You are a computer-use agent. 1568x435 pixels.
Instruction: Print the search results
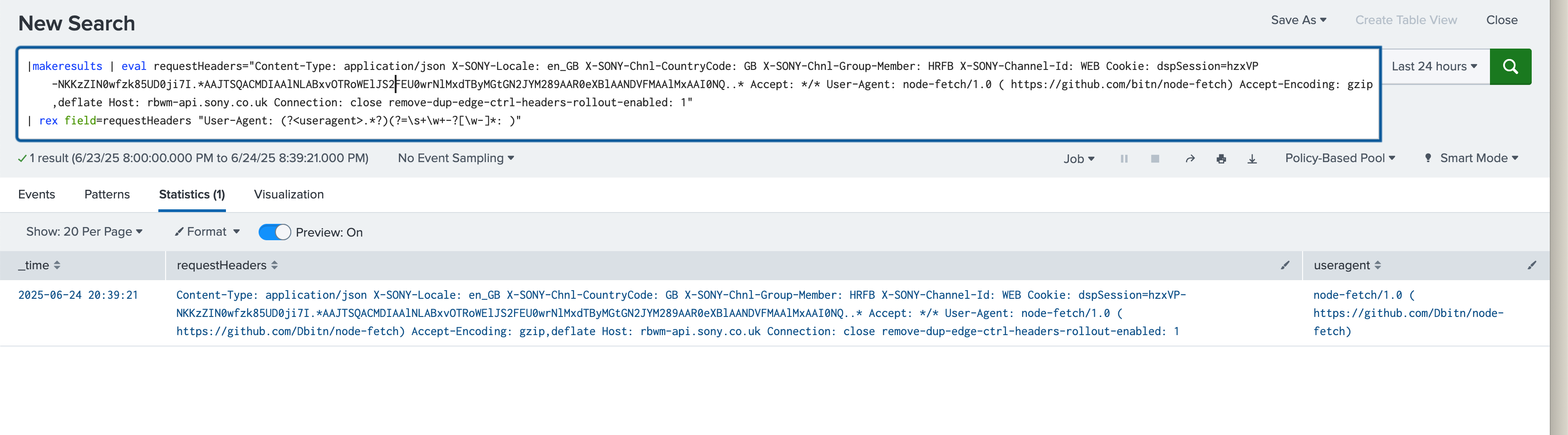pyautogui.click(x=1221, y=158)
